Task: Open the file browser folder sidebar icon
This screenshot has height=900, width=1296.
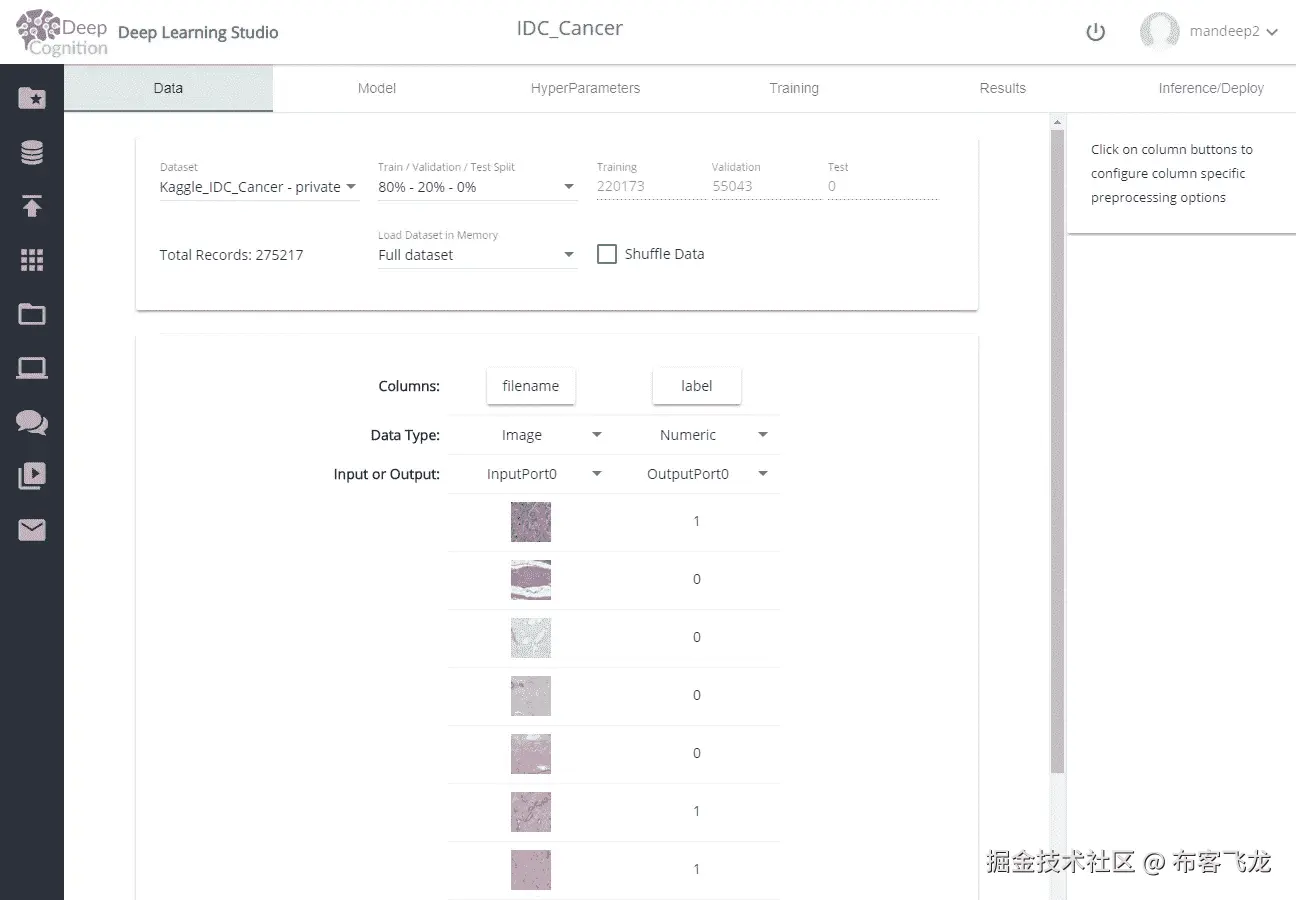Action: [x=32, y=314]
